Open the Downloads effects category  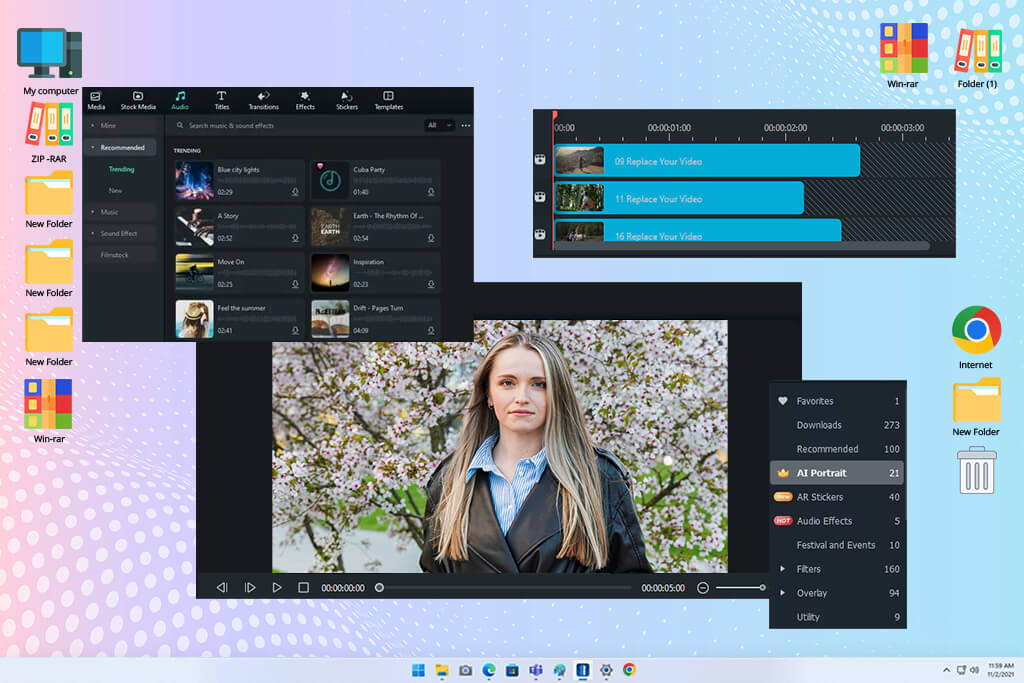point(838,425)
